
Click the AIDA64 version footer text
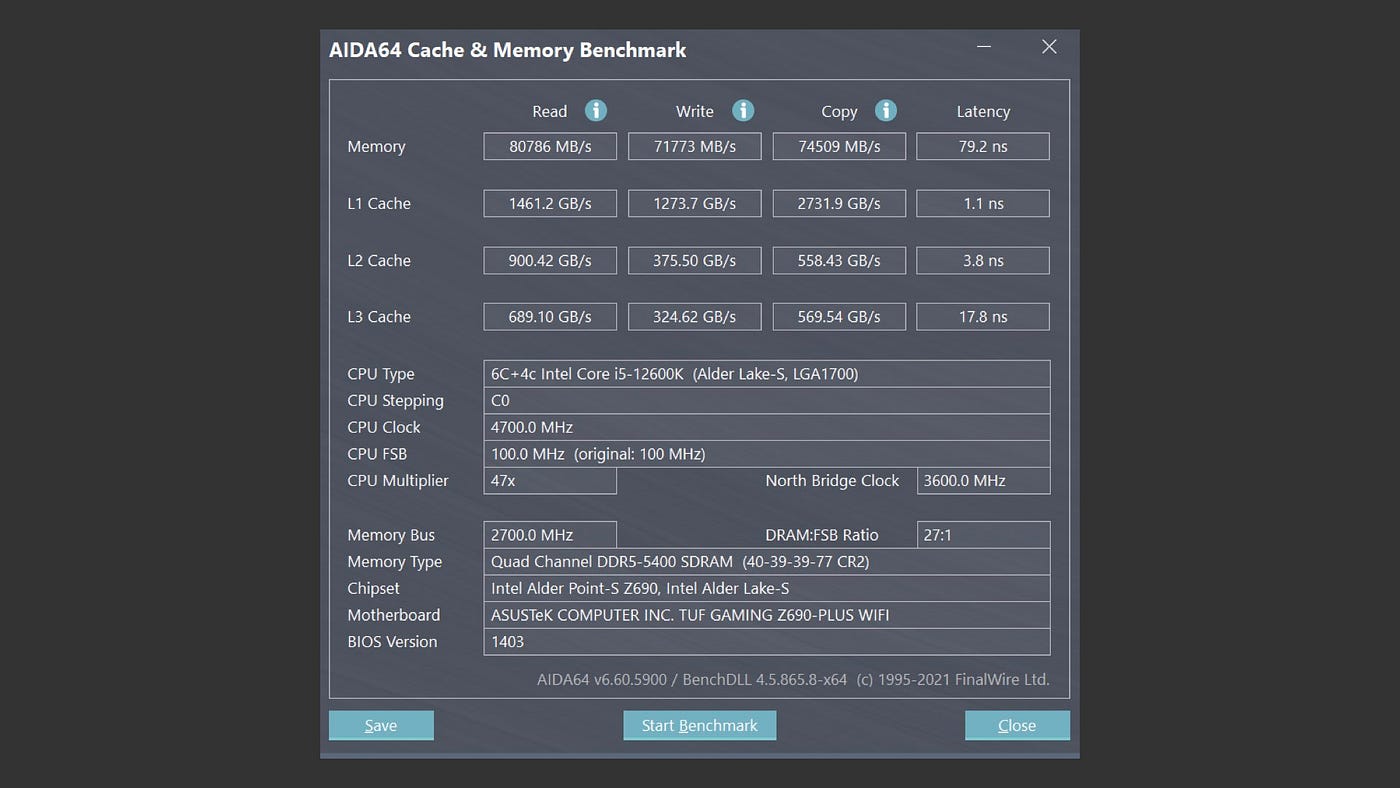[793, 679]
